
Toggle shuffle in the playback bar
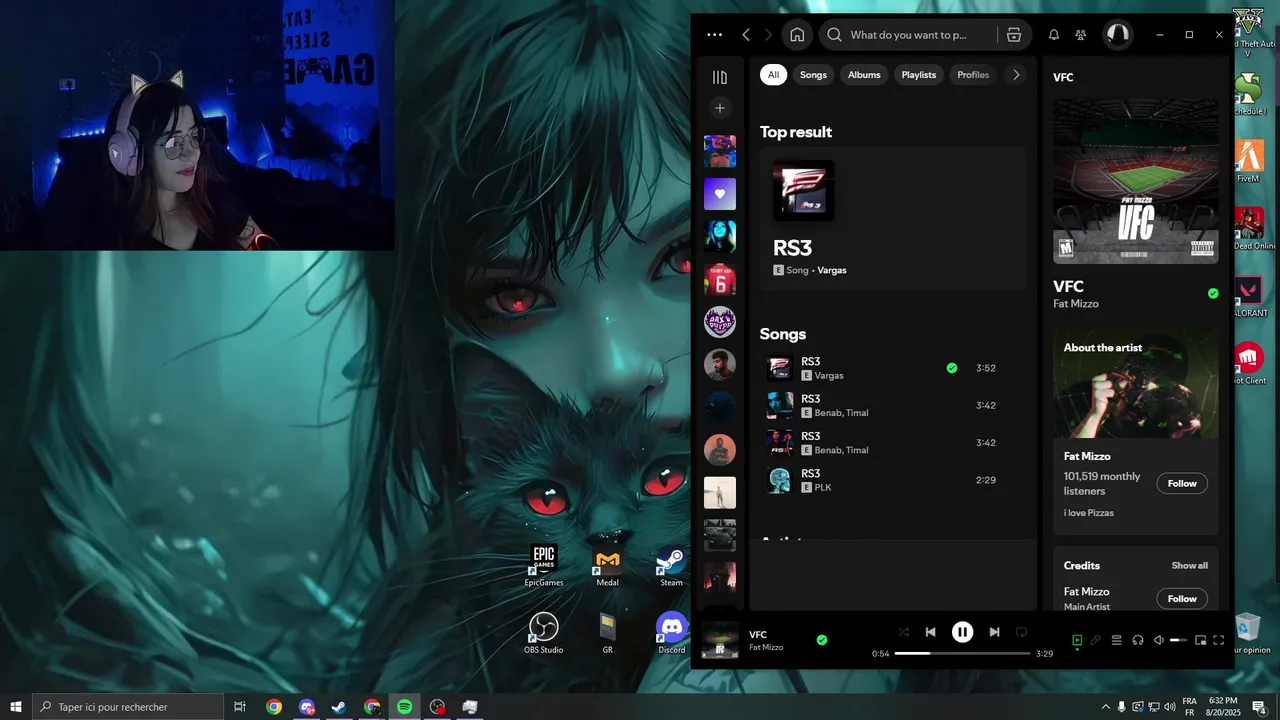(x=904, y=632)
